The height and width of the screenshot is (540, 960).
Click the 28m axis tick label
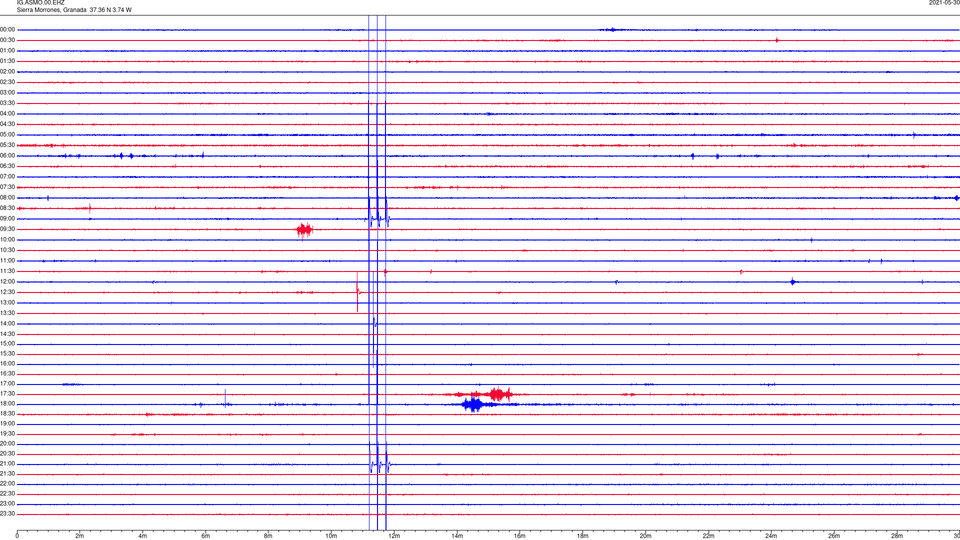[x=897, y=536]
